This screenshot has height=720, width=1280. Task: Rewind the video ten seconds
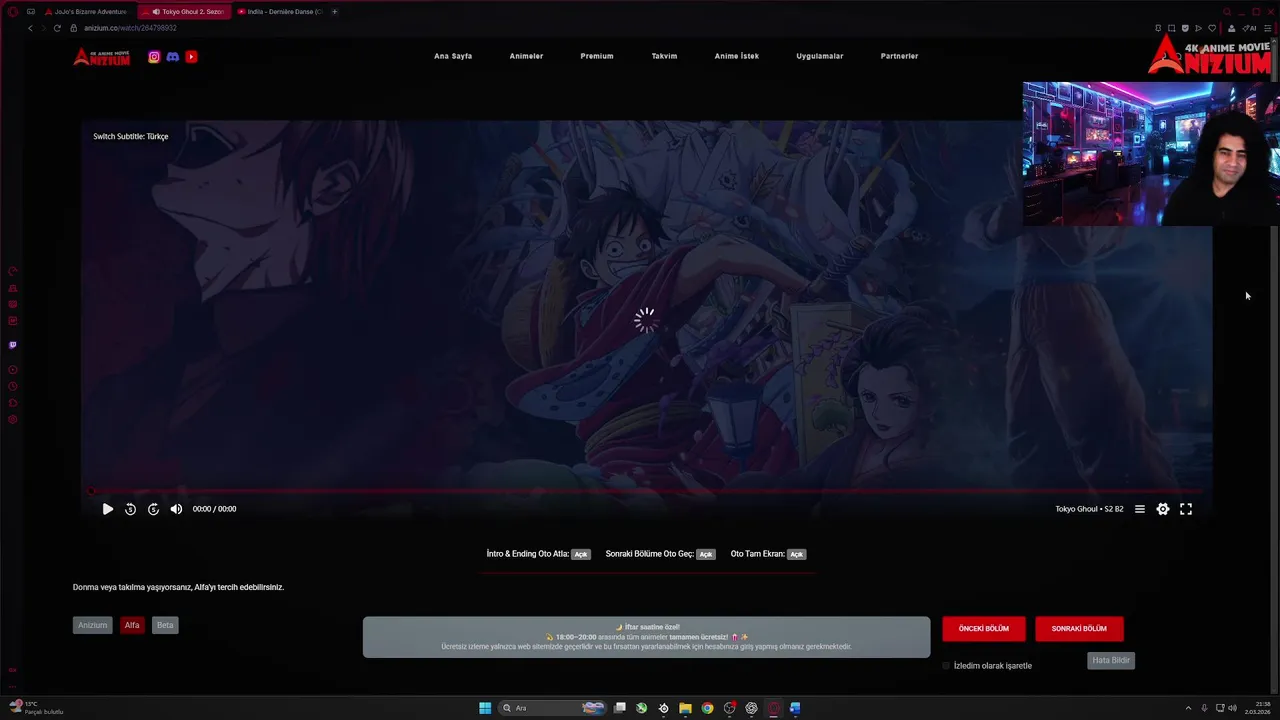130,509
